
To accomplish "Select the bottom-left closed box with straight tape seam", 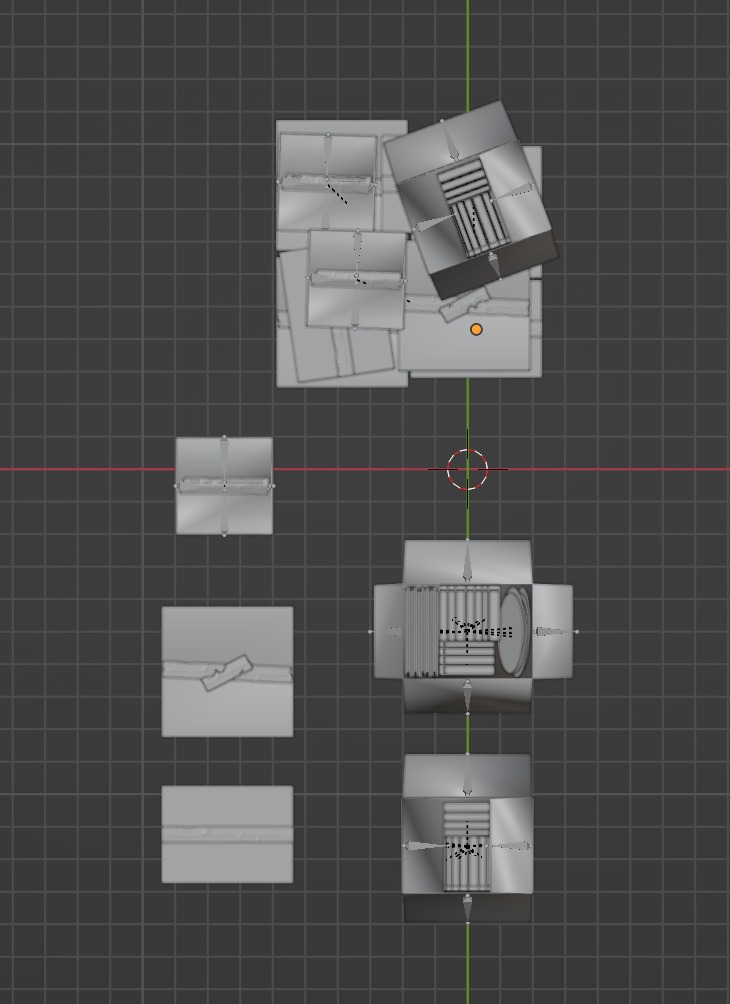I will click(227, 834).
